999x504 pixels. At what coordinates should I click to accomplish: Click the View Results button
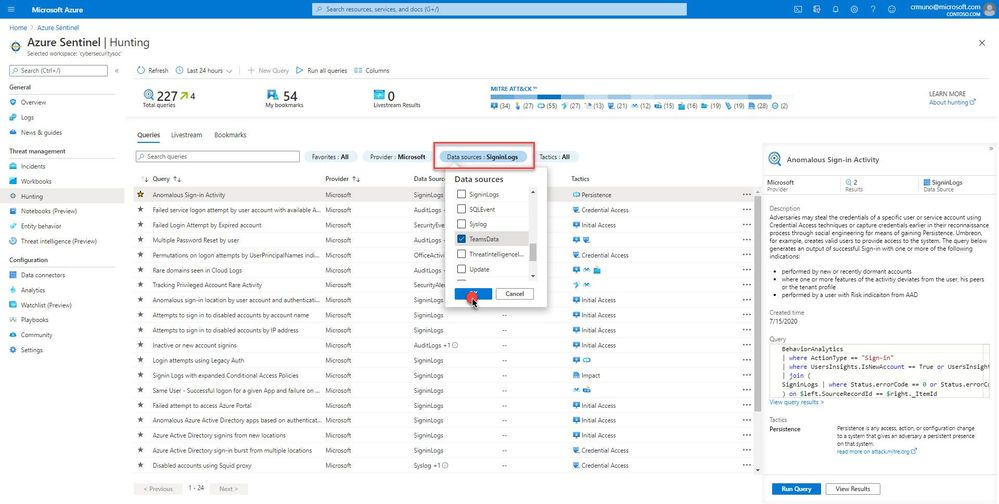[852, 489]
